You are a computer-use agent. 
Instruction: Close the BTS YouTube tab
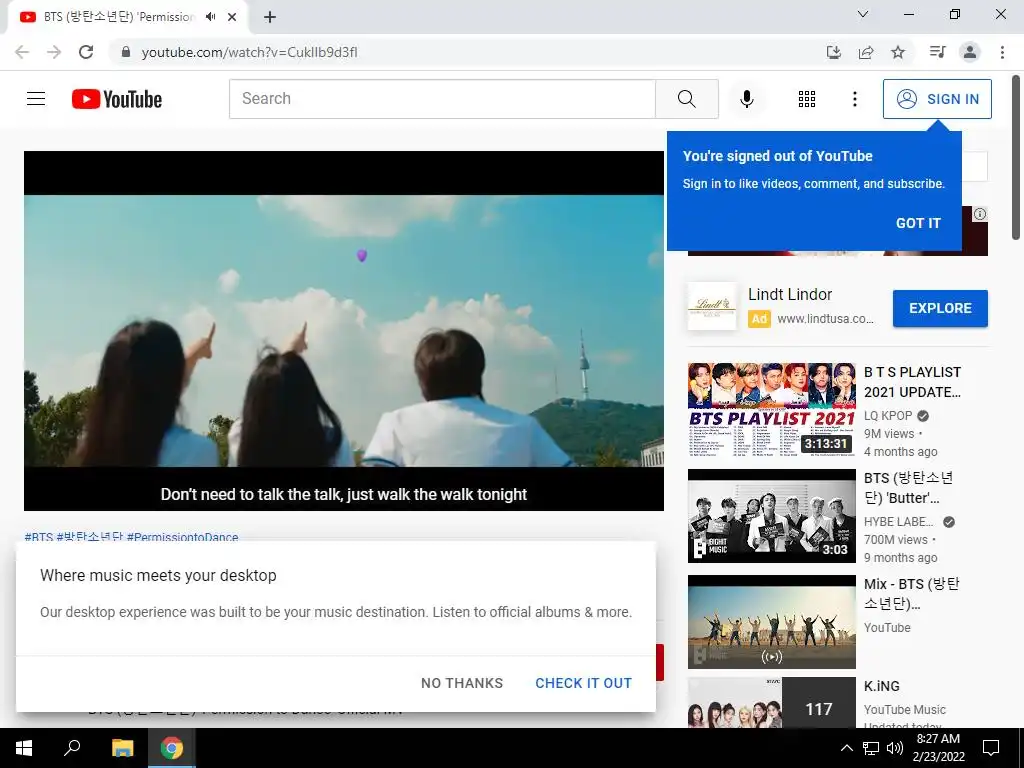click(232, 17)
